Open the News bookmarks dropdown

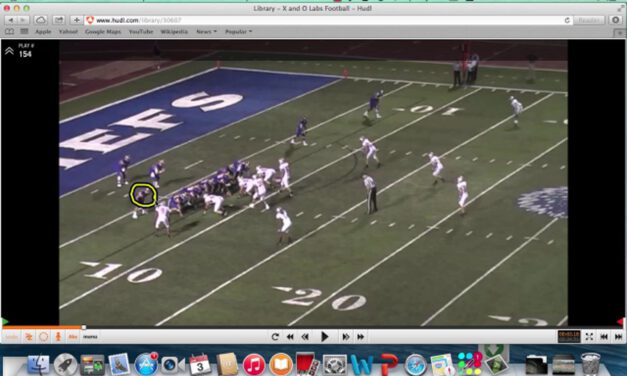(206, 31)
